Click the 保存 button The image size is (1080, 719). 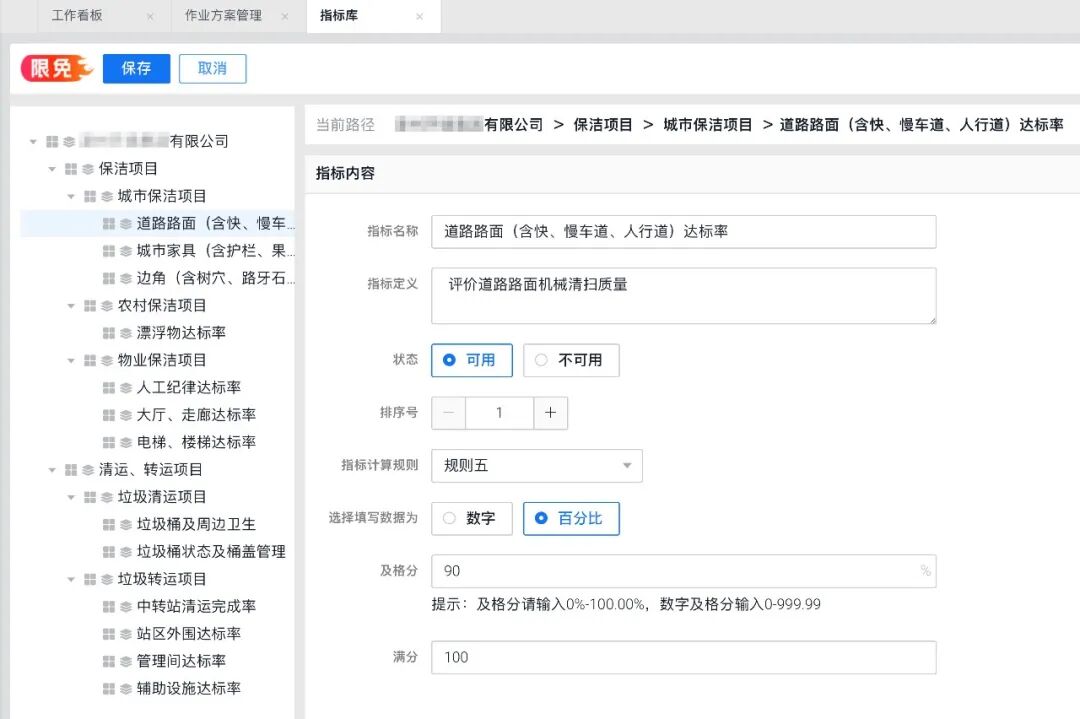[x=136, y=68]
